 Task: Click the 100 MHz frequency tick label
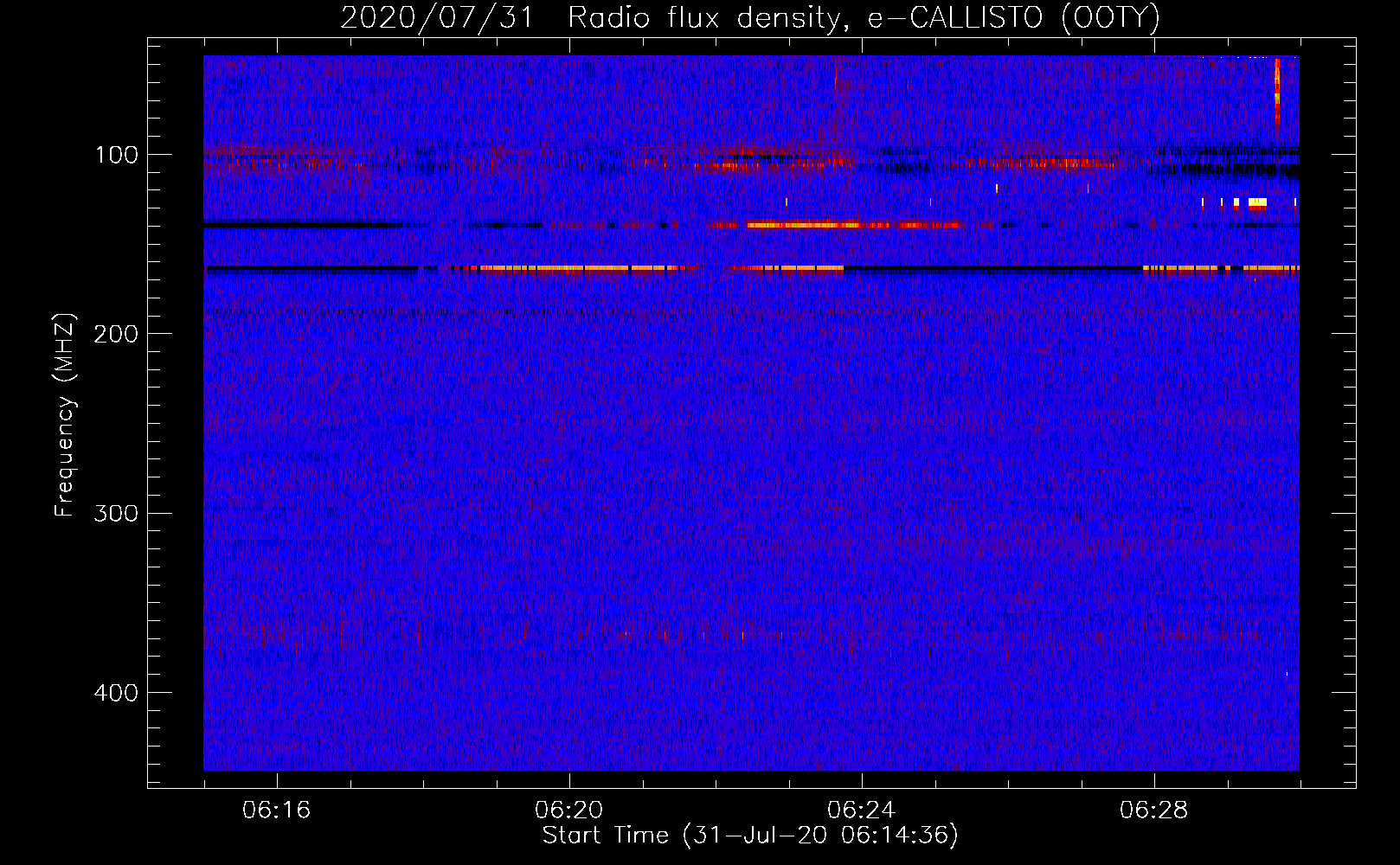[x=116, y=155]
